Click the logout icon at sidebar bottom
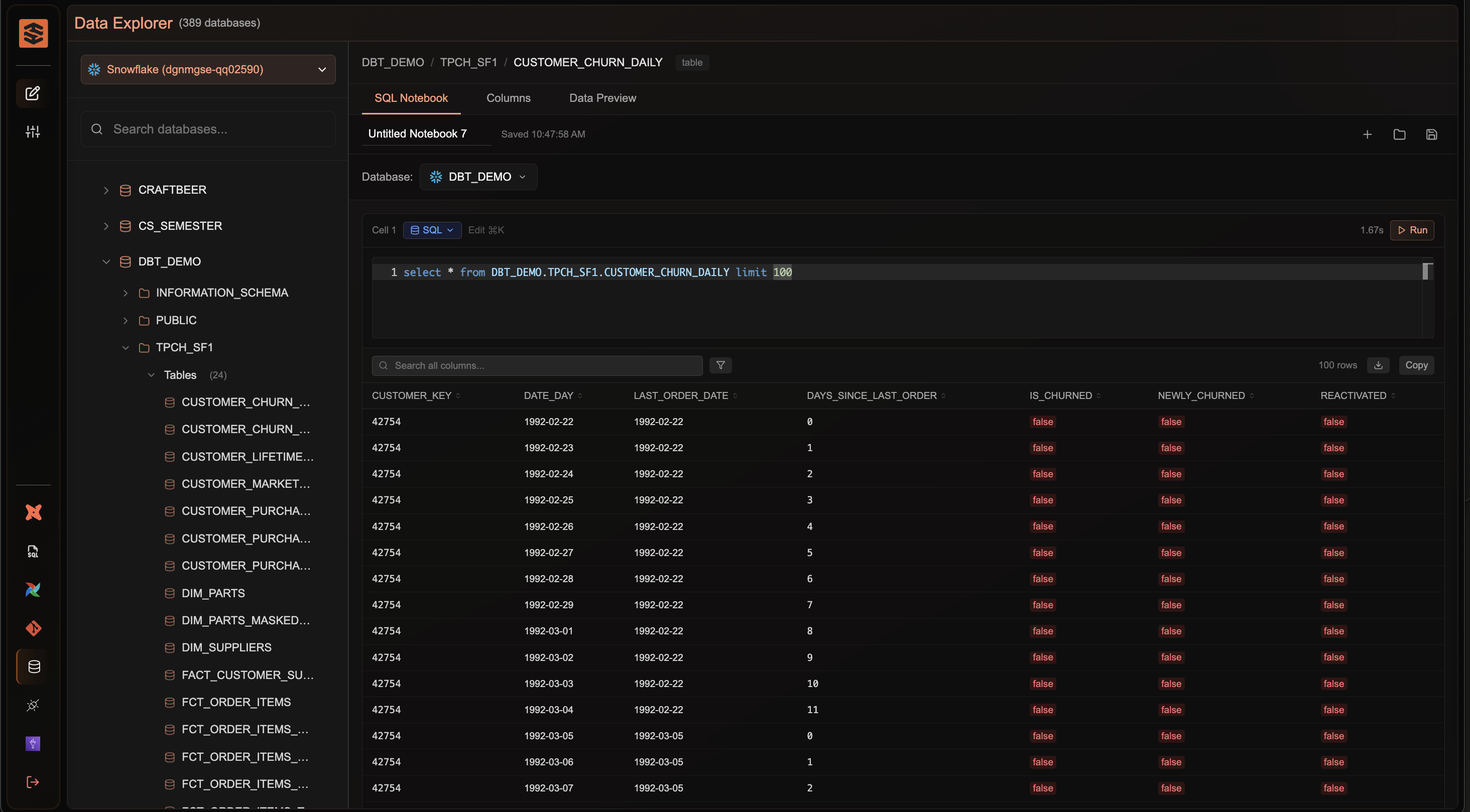This screenshot has width=1470, height=812. (x=33, y=782)
